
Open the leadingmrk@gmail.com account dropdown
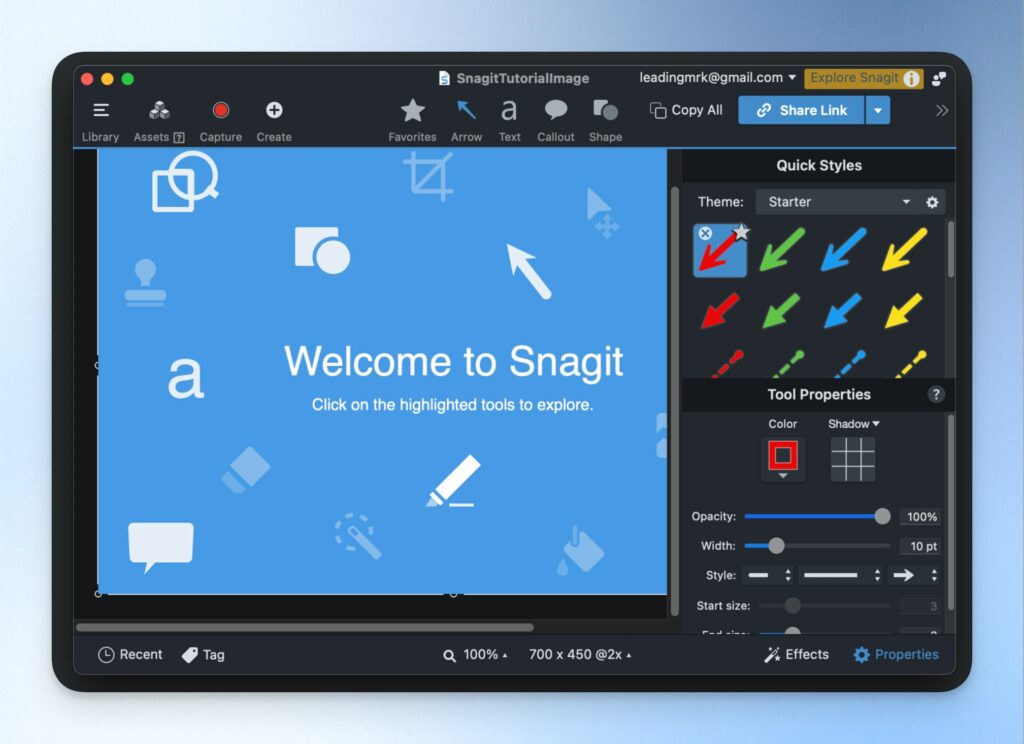(x=717, y=78)
